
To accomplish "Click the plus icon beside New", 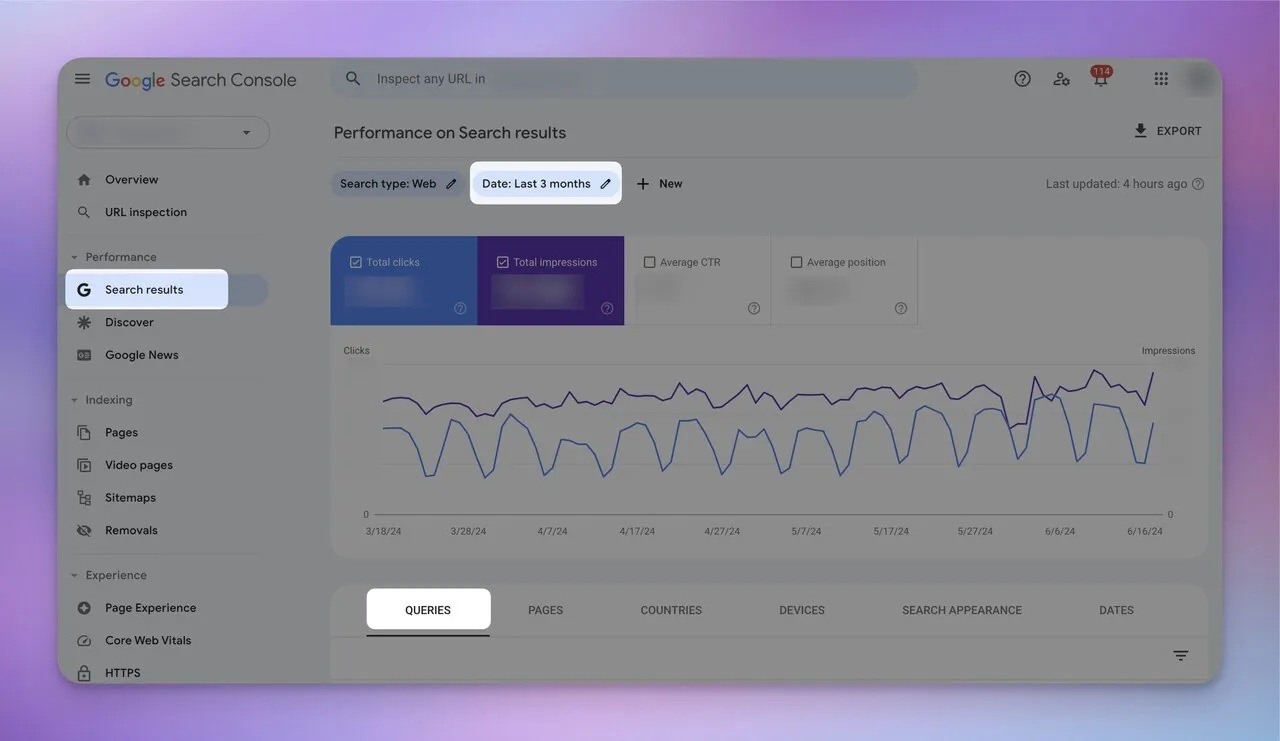I will [x=643, y=184].
